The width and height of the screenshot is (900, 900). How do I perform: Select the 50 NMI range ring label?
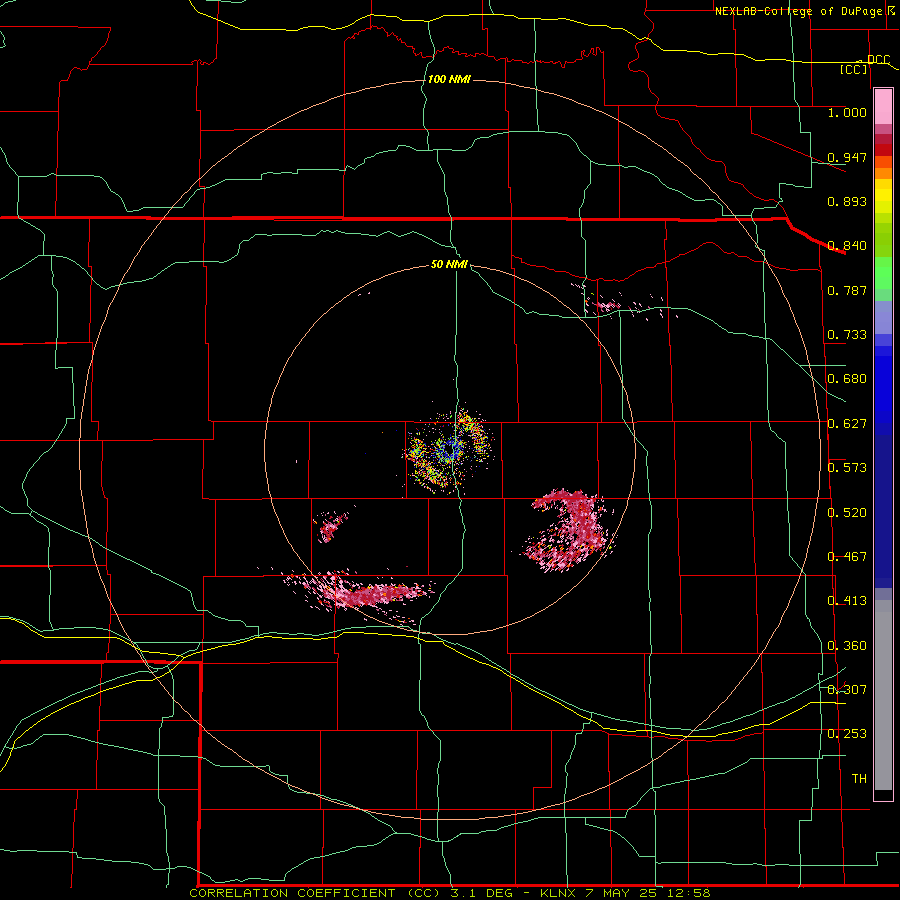click(449, 264)
